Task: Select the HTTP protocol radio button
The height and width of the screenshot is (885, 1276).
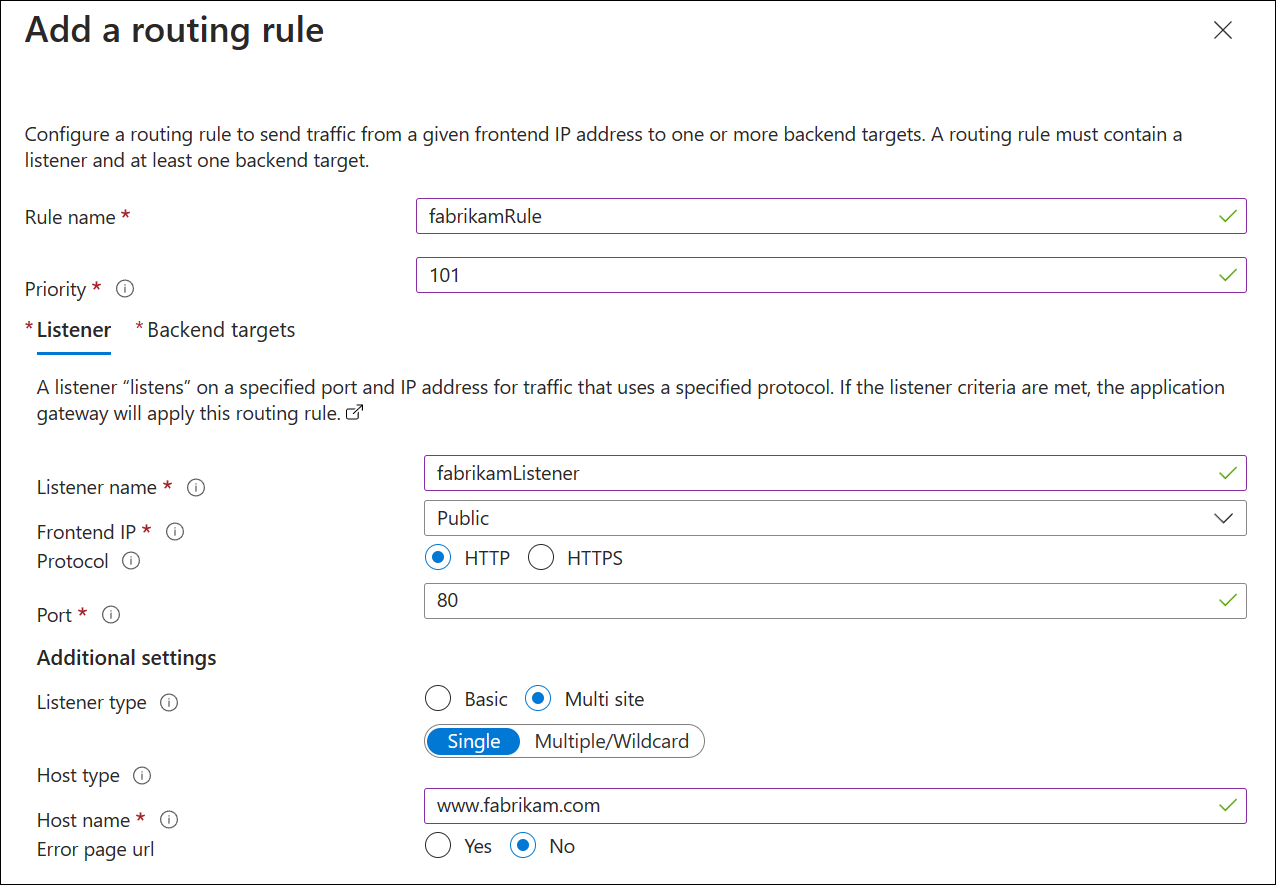Action: click(x=438, y=558)
